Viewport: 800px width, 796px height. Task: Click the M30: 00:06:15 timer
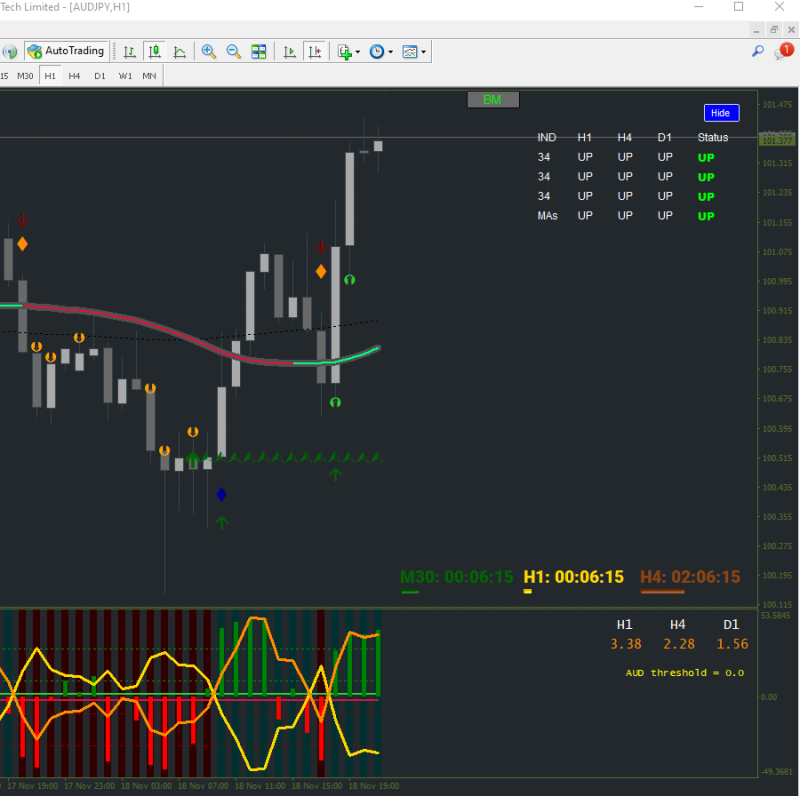click(x=456, y=577)
